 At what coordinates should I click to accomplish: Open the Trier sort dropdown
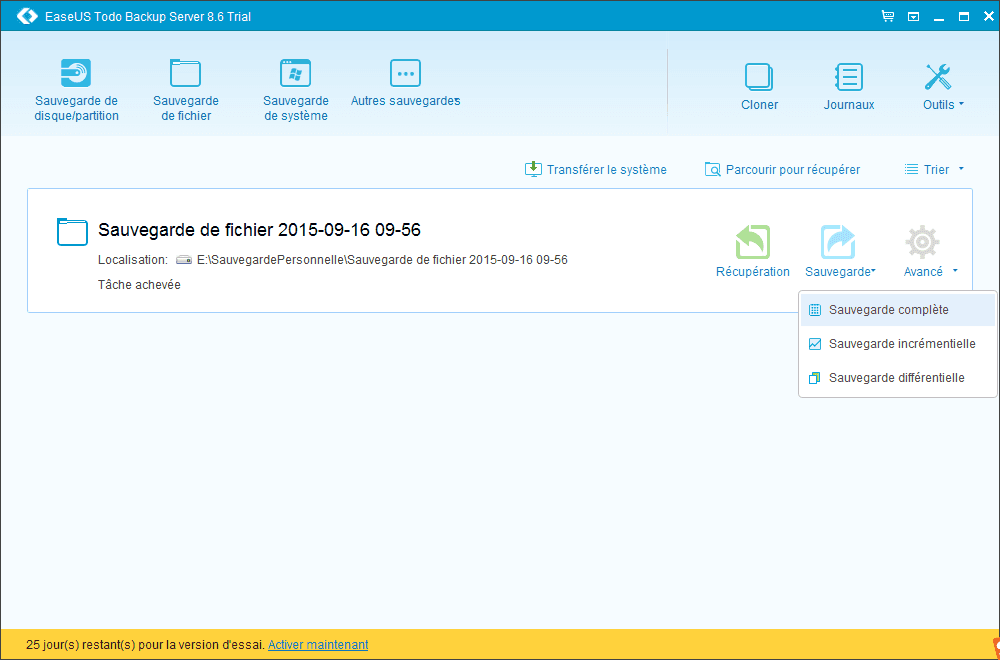pos(934,170)
